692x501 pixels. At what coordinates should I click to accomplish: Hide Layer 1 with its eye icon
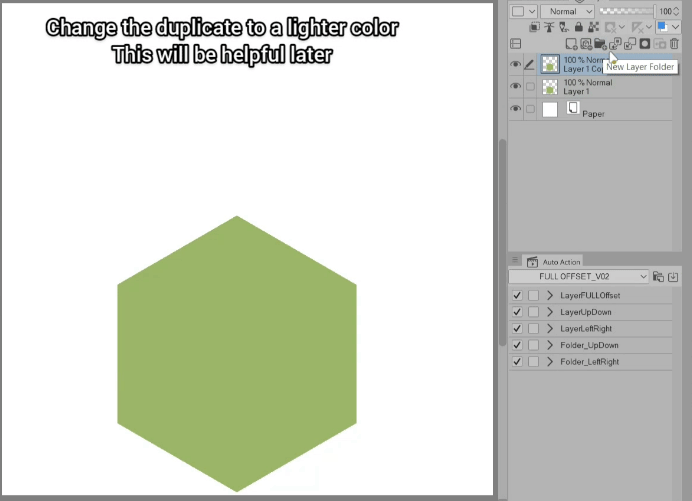515,86
